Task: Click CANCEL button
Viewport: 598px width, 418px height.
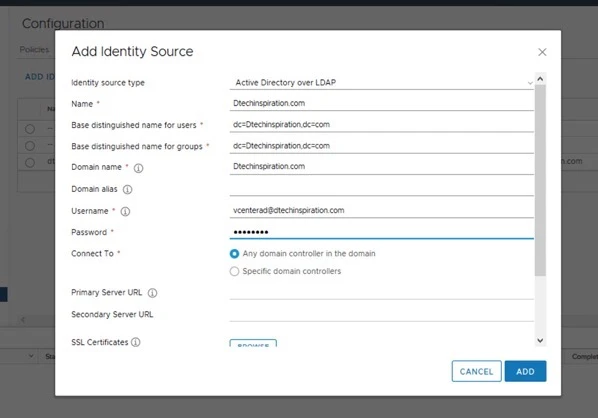Action: click(x=476, y=371)
